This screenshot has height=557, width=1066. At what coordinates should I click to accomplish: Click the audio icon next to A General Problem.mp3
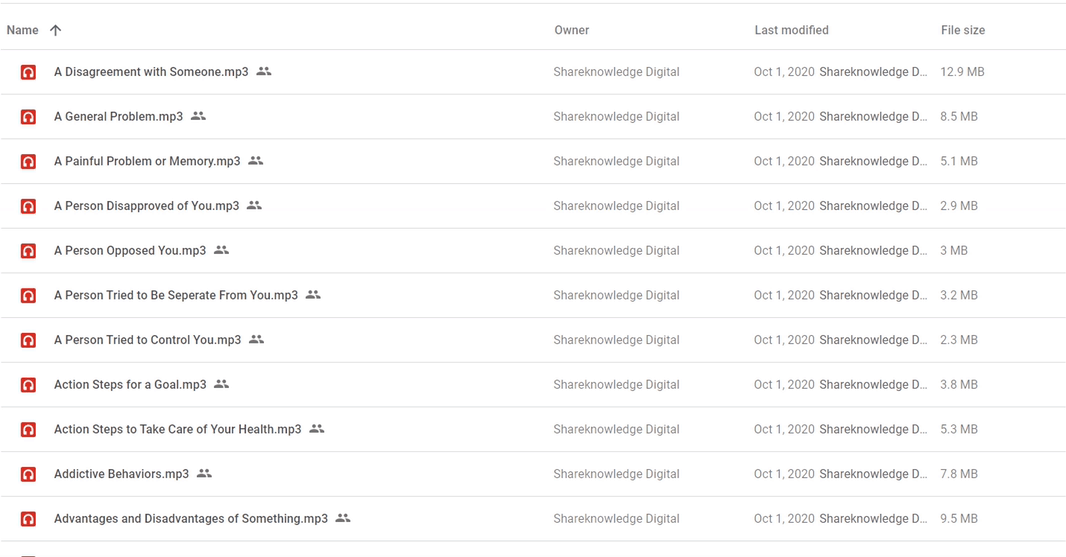point(28,117)
